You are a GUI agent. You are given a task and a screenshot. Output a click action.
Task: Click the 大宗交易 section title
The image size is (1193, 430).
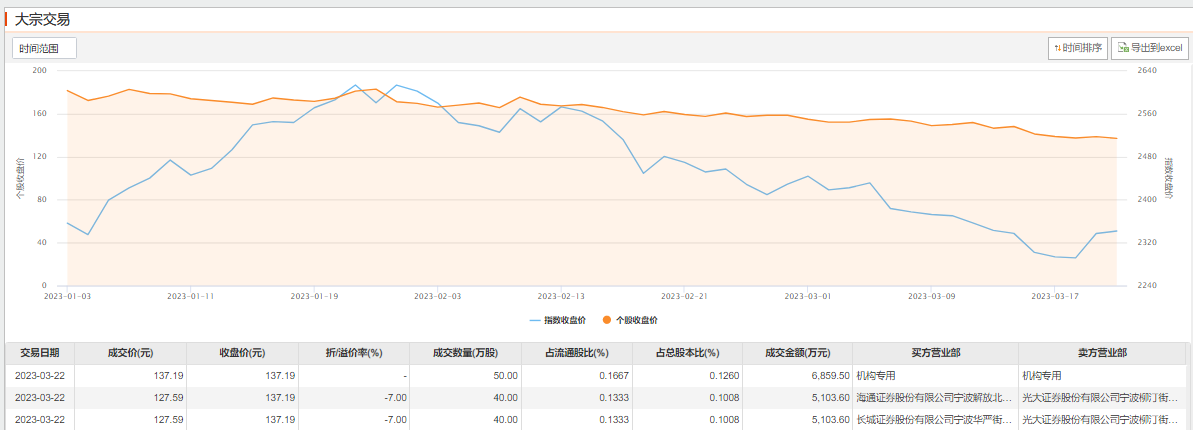tap(42, 20)
